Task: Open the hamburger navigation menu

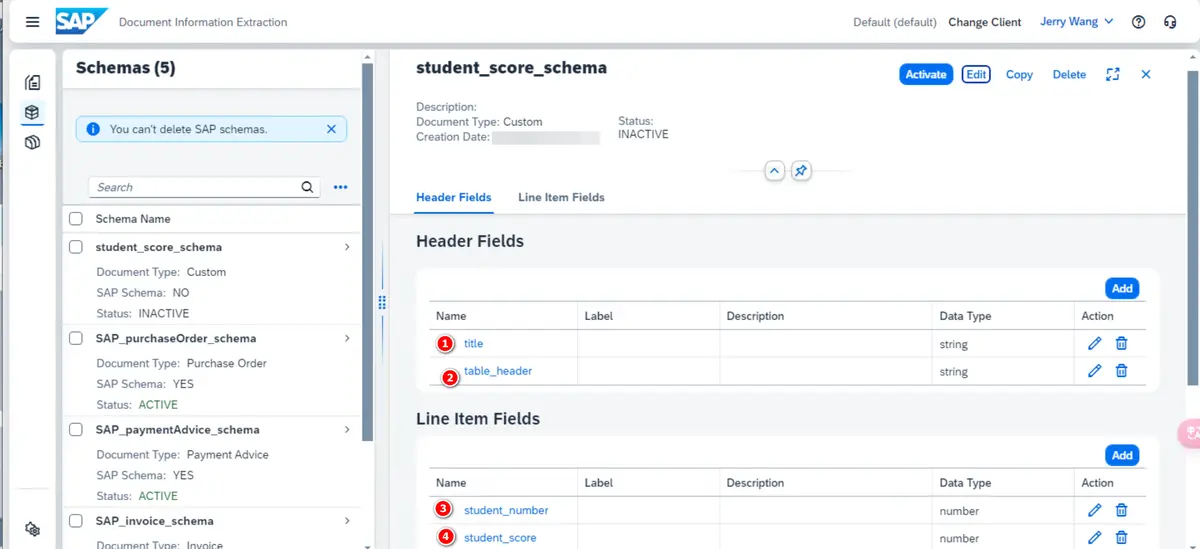Action: [x=33, y=22]
